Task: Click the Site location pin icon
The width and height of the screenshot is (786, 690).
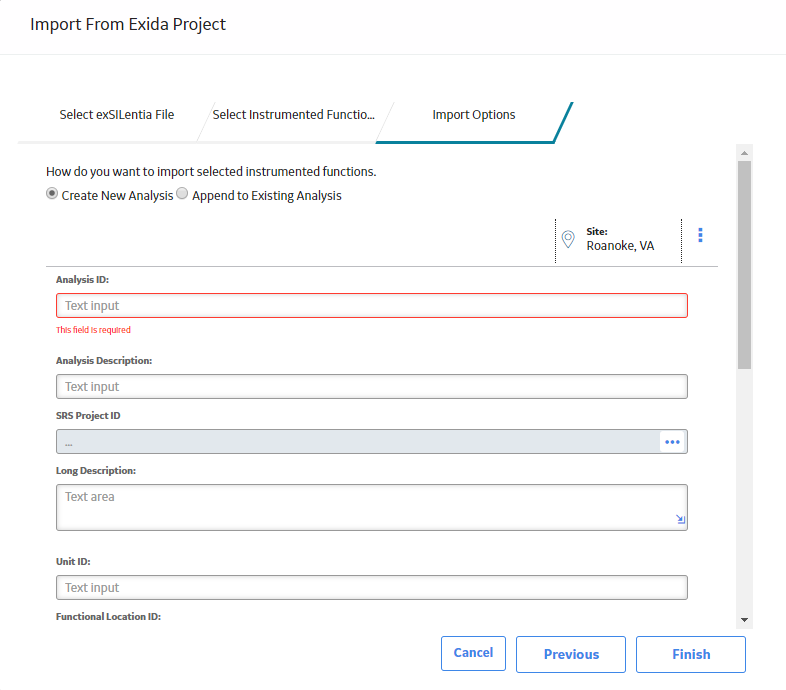Action: tap(568, 239)
